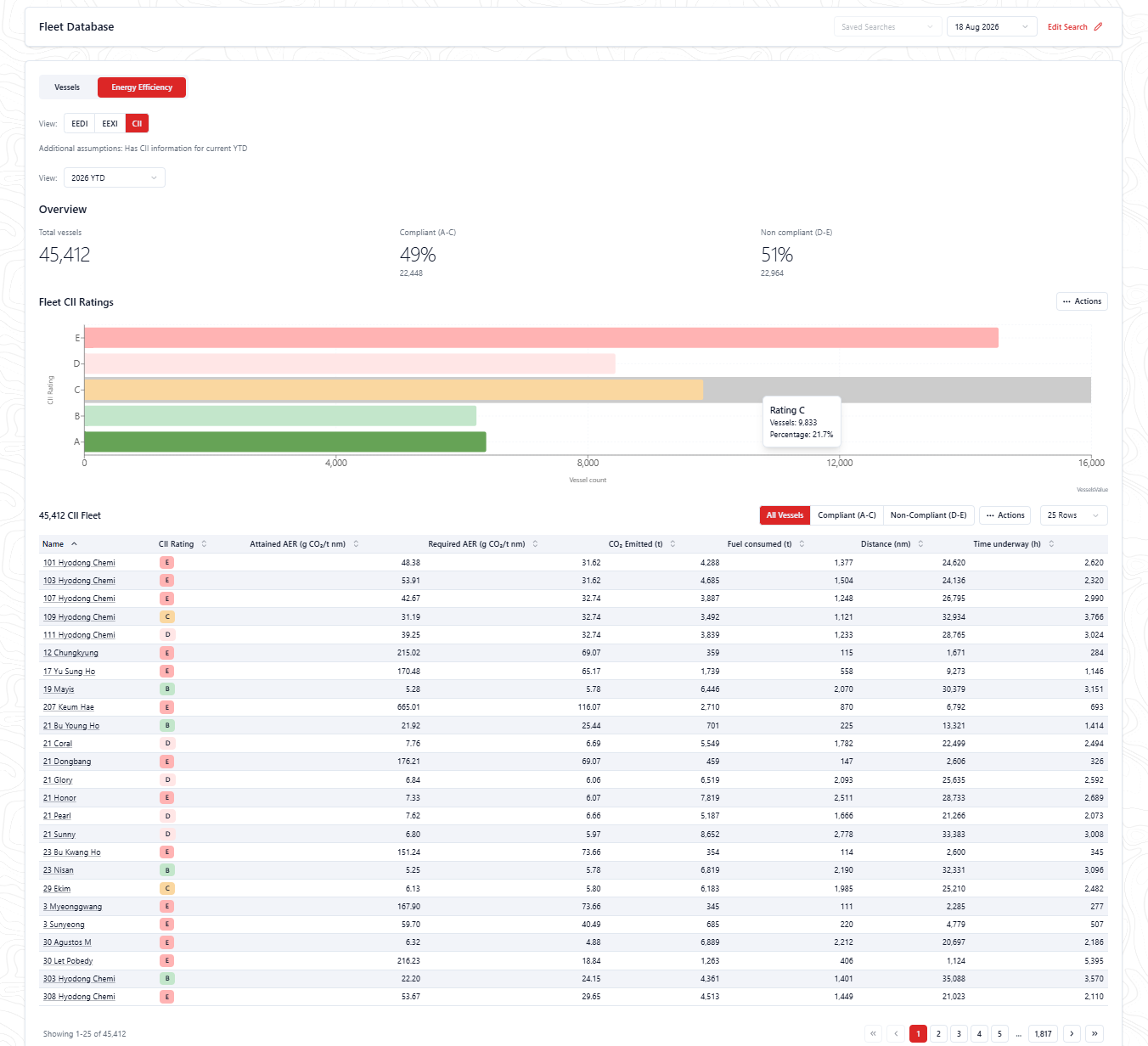Click the Edit Search pencil icon

(1098, 27)
